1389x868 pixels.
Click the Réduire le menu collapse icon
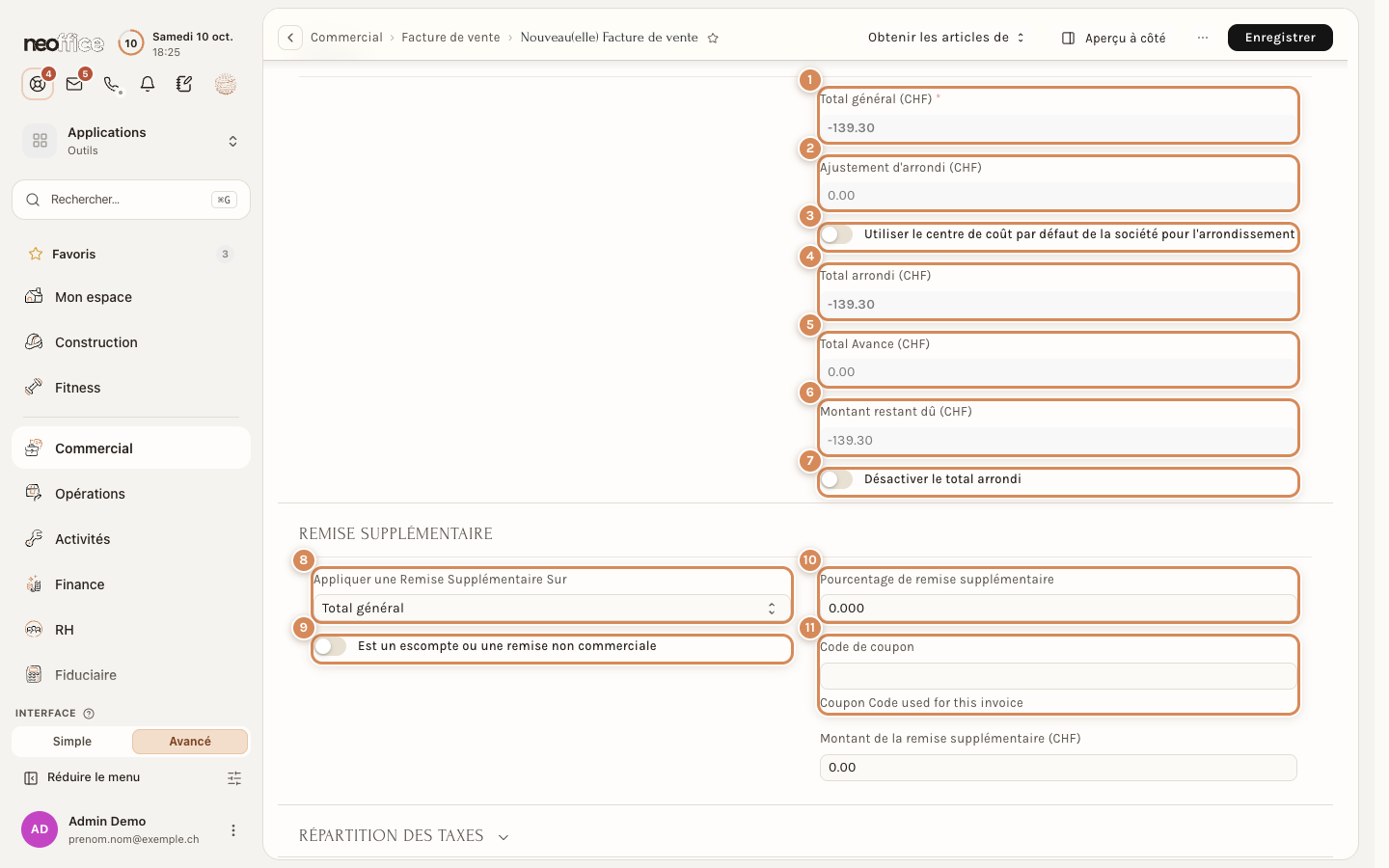[x=31, y=777]
